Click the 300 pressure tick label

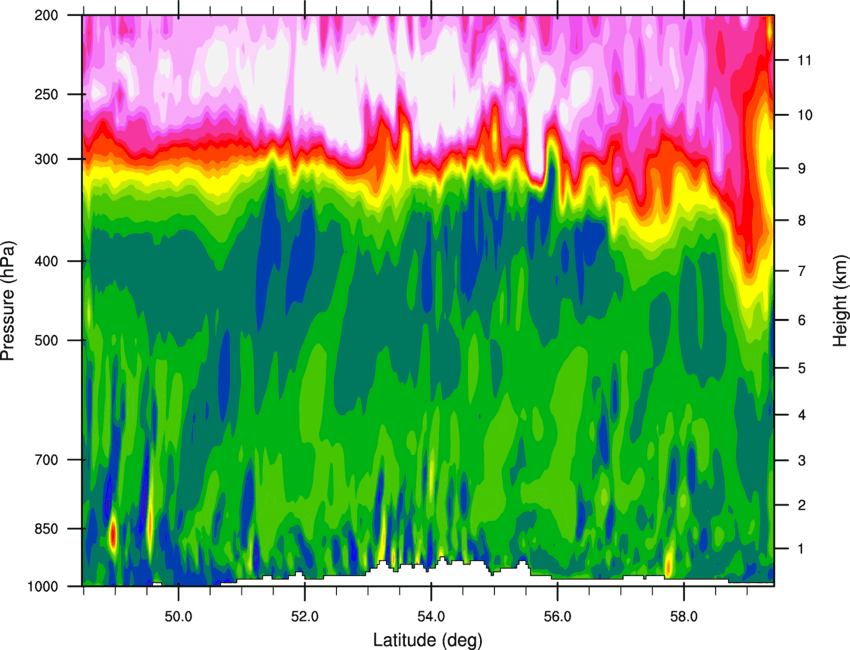tap(47, 159)
